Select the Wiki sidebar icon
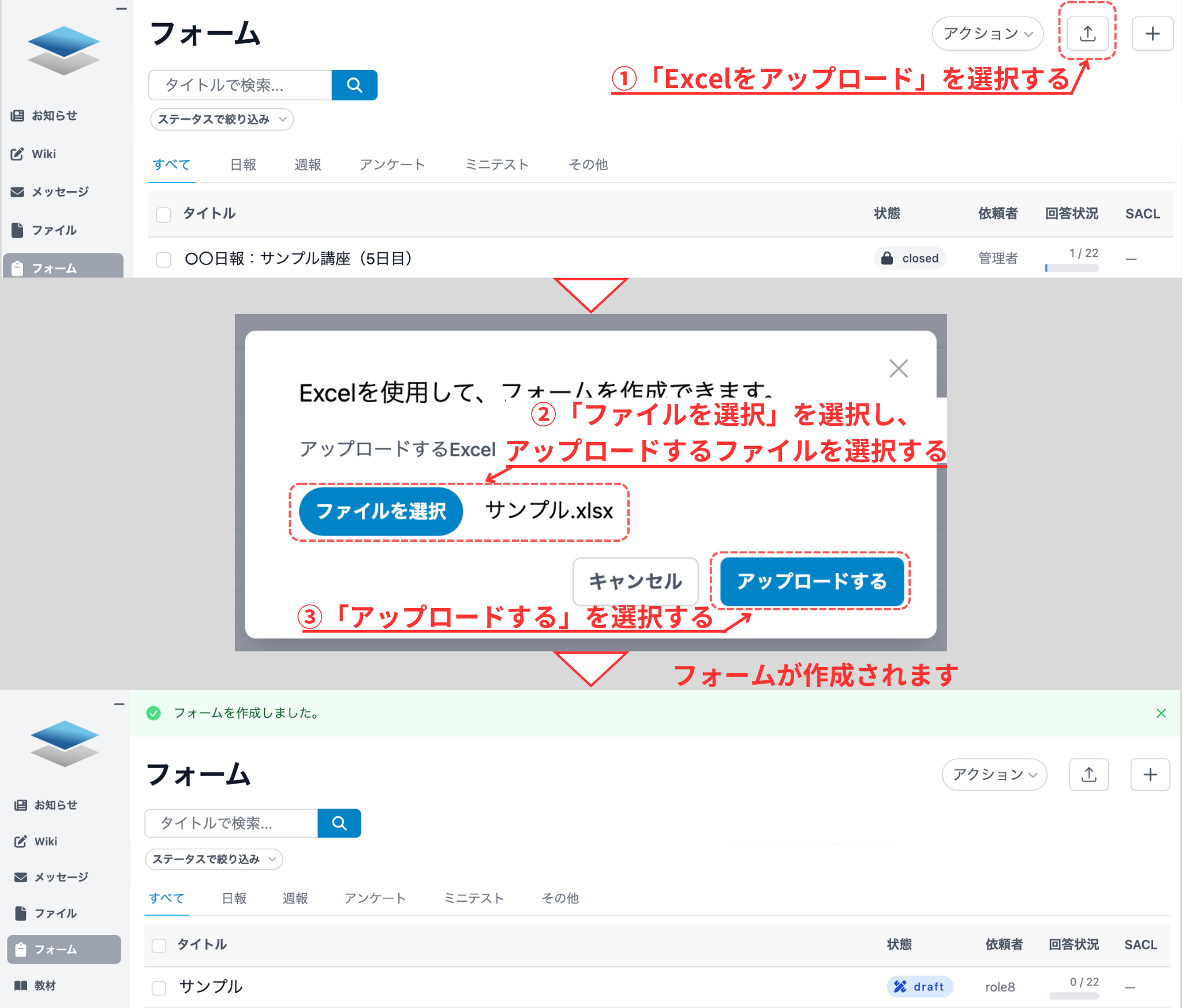The width and height of the screenshot is (1182, 1008). pyautogui.click(x=43, y=153)
